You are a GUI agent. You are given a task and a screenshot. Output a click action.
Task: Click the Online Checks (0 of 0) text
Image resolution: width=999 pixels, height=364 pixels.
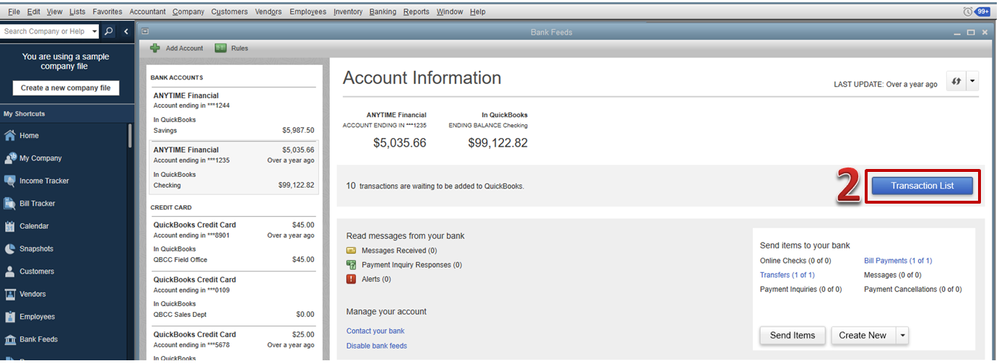click(x=796, y=261)
